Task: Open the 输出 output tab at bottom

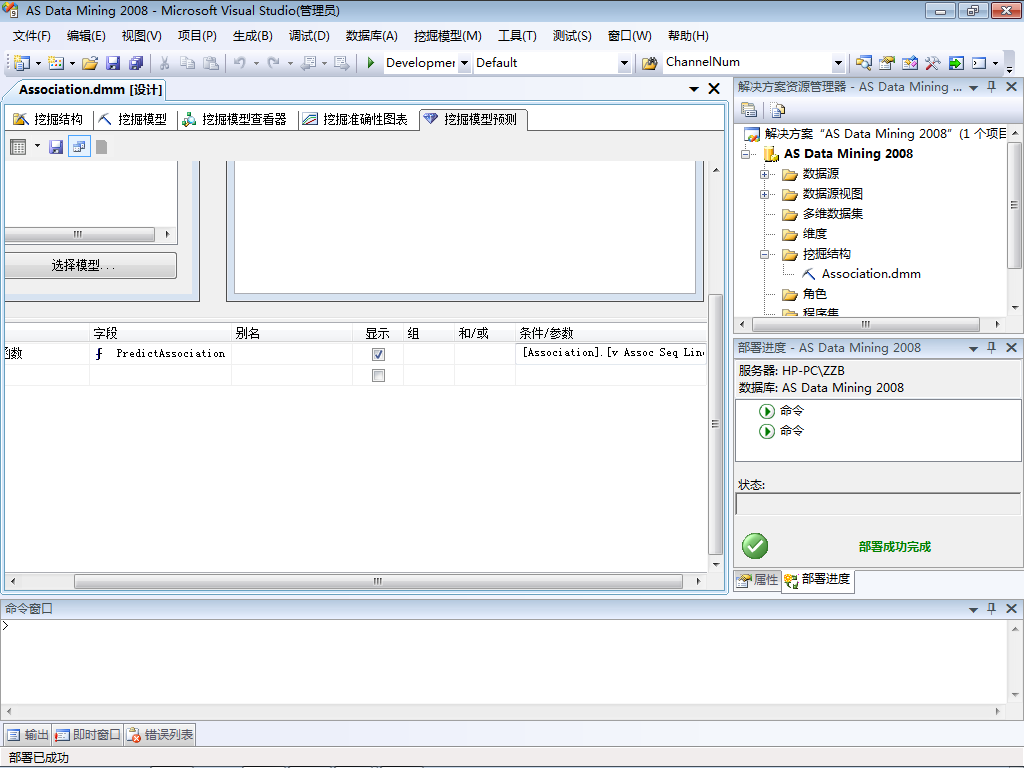Action: click(x=28, y=735)
